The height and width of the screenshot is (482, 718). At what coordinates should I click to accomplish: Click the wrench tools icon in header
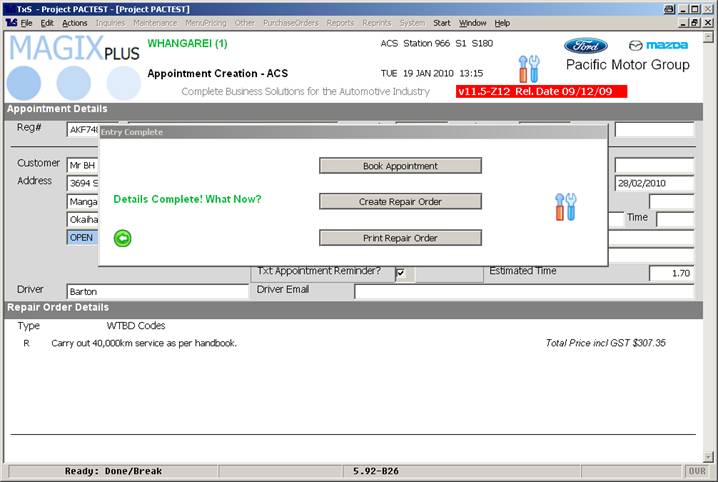(x=529, y=69)
